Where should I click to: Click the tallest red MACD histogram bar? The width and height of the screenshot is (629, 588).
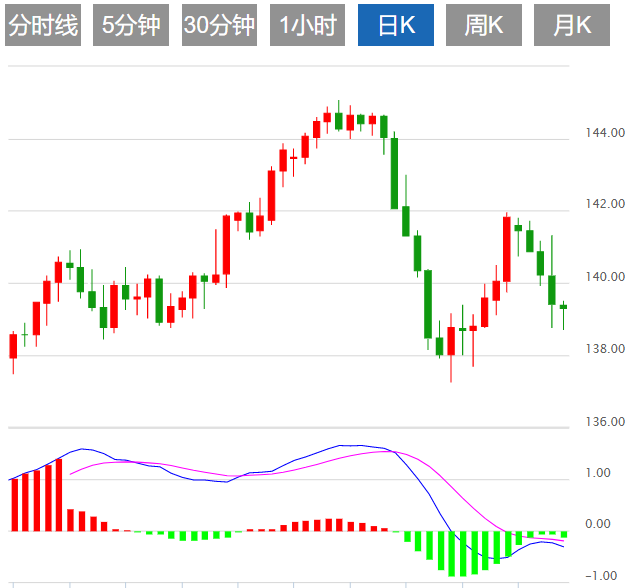[59, 495]
